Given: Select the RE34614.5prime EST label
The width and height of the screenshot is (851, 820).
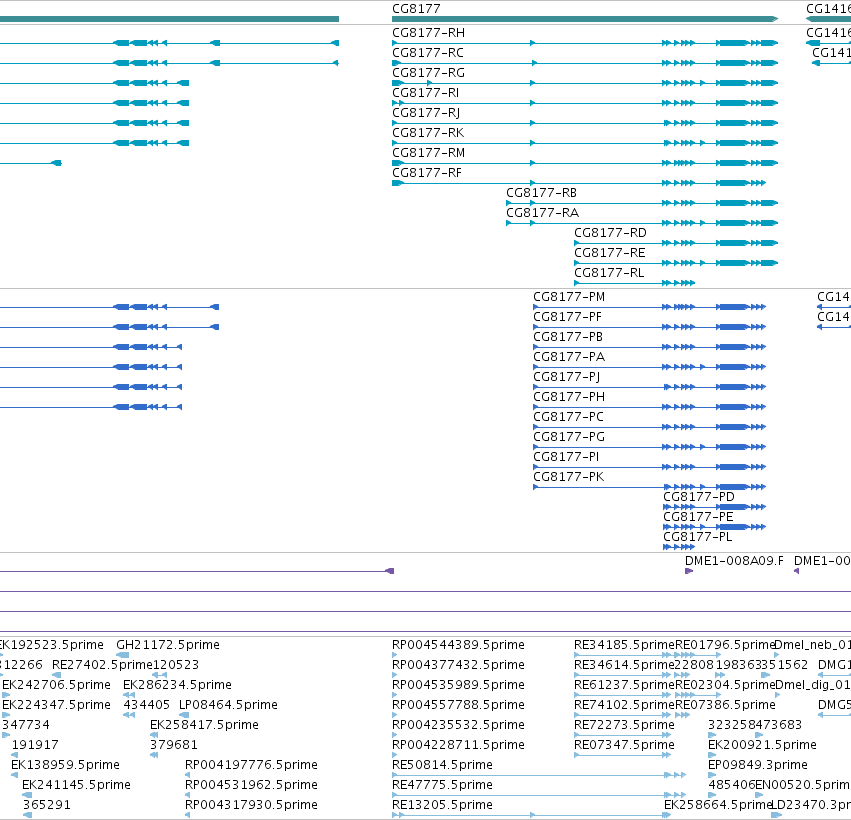Looking at the screenshot, I should coord(624,665).
